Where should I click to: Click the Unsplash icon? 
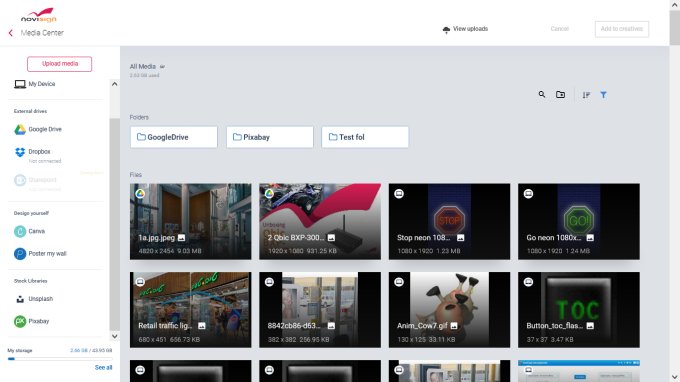tap(20, 299)
